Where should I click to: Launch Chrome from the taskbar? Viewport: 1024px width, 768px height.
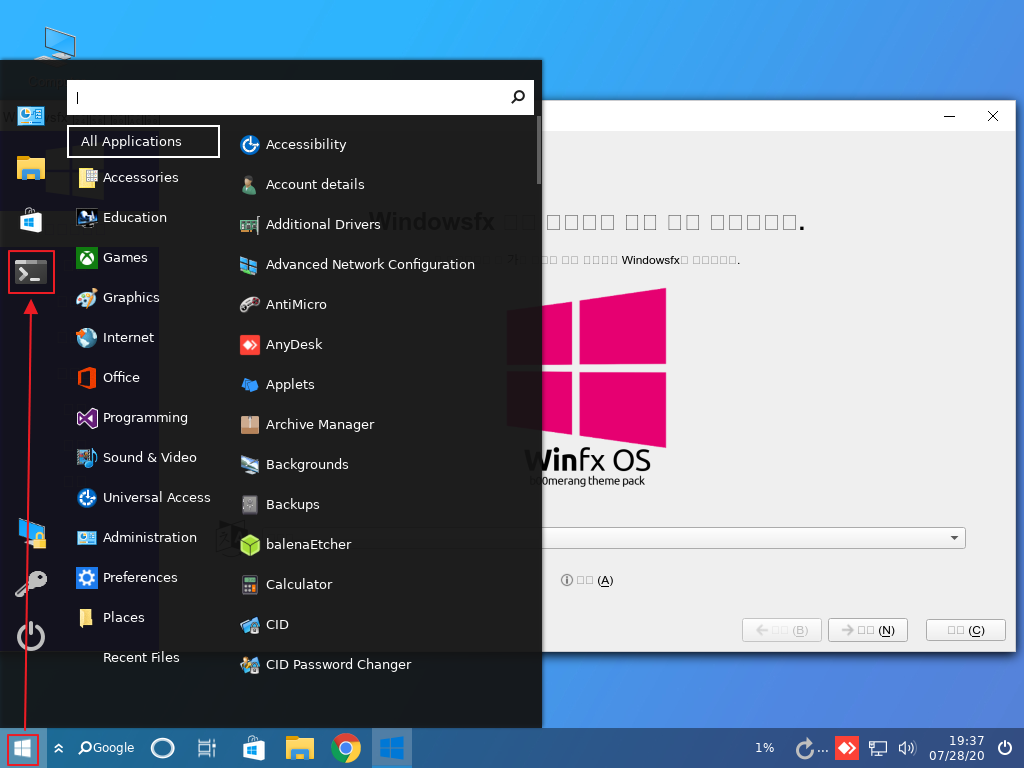346,748
